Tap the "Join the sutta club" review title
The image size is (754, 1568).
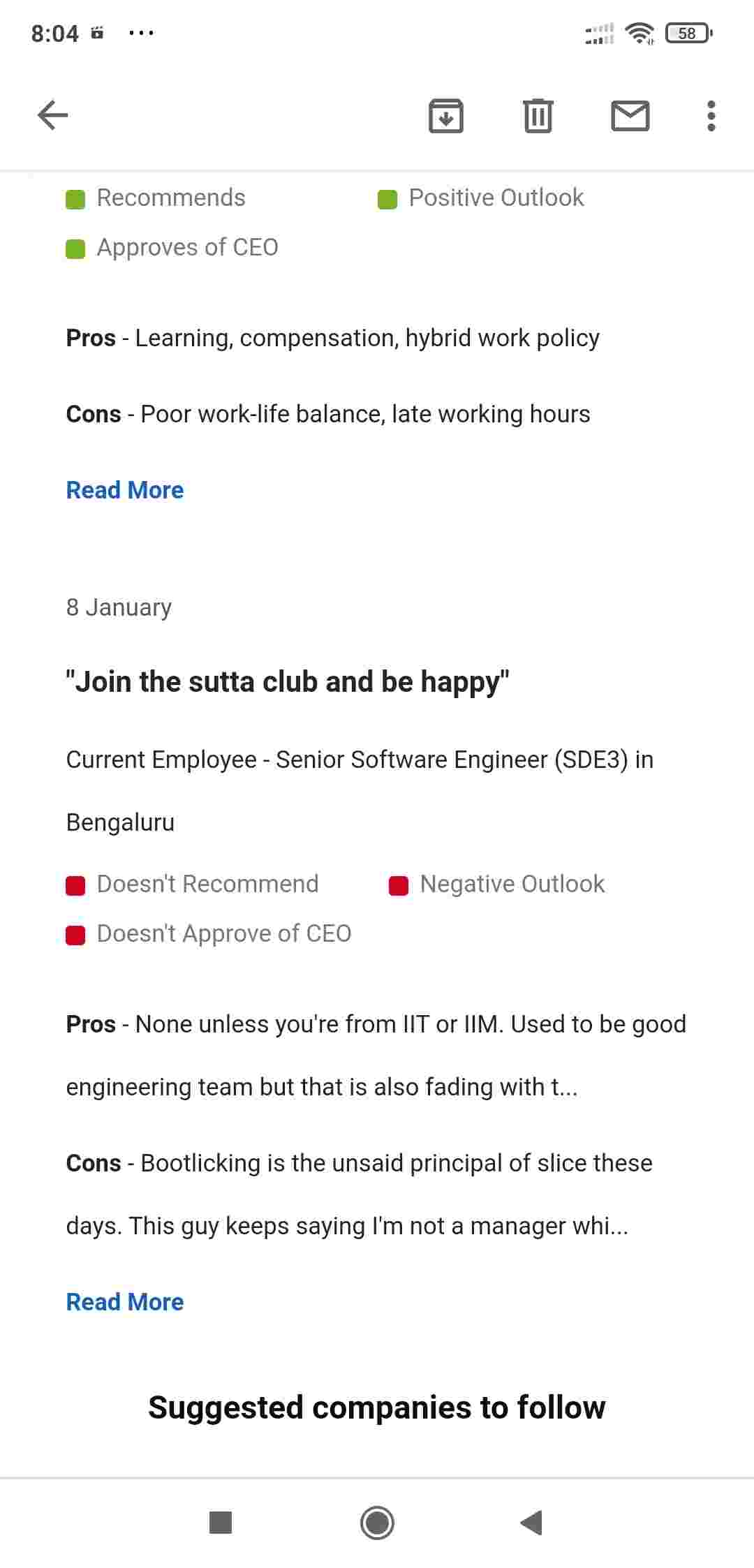288,681
